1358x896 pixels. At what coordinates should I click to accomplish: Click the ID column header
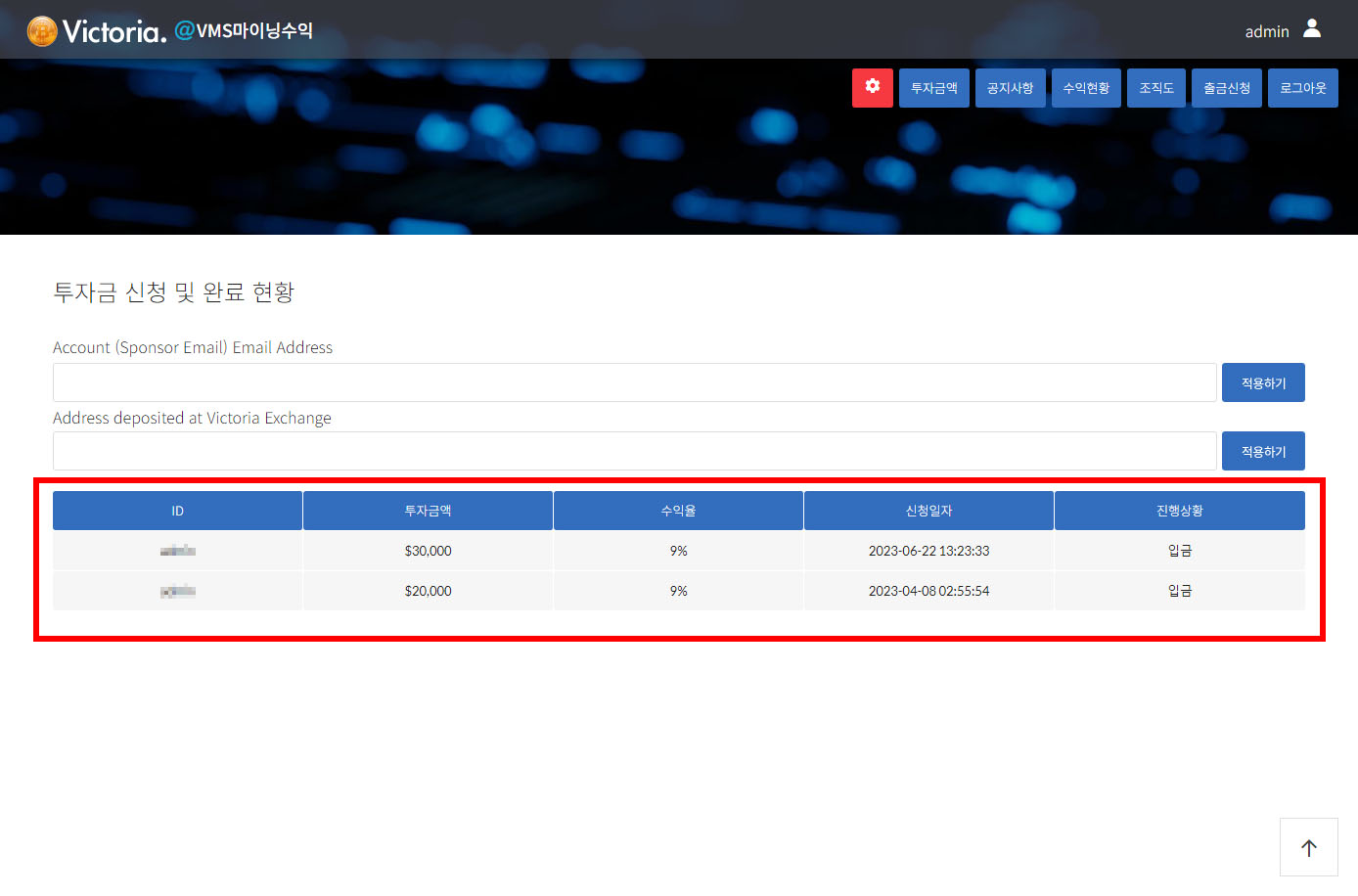coord(177,511)
